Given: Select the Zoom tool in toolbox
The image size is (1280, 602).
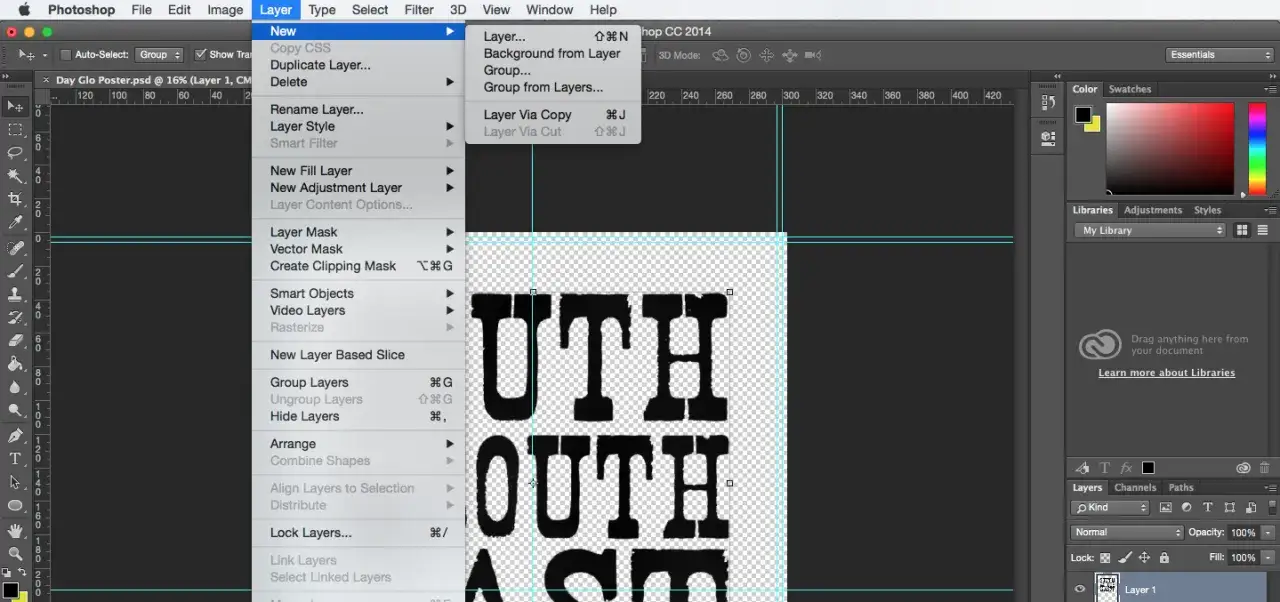Looking at the screenshot, I should pyautogui.click(x=15, y=553).
